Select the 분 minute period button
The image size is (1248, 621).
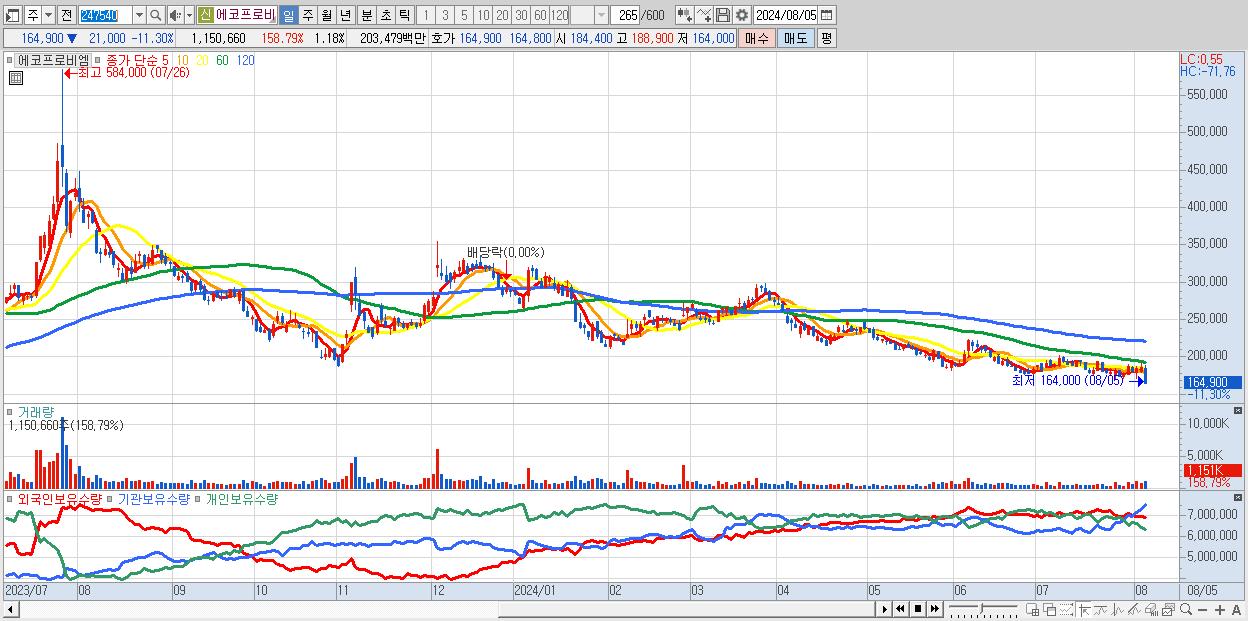[366, 15]
